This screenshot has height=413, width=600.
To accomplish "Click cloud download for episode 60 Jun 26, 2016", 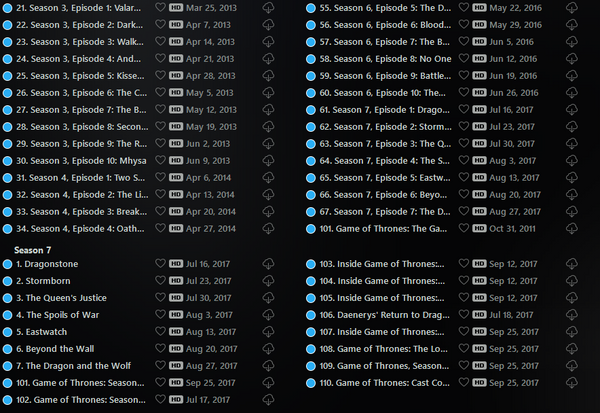I will coord(572,93).
